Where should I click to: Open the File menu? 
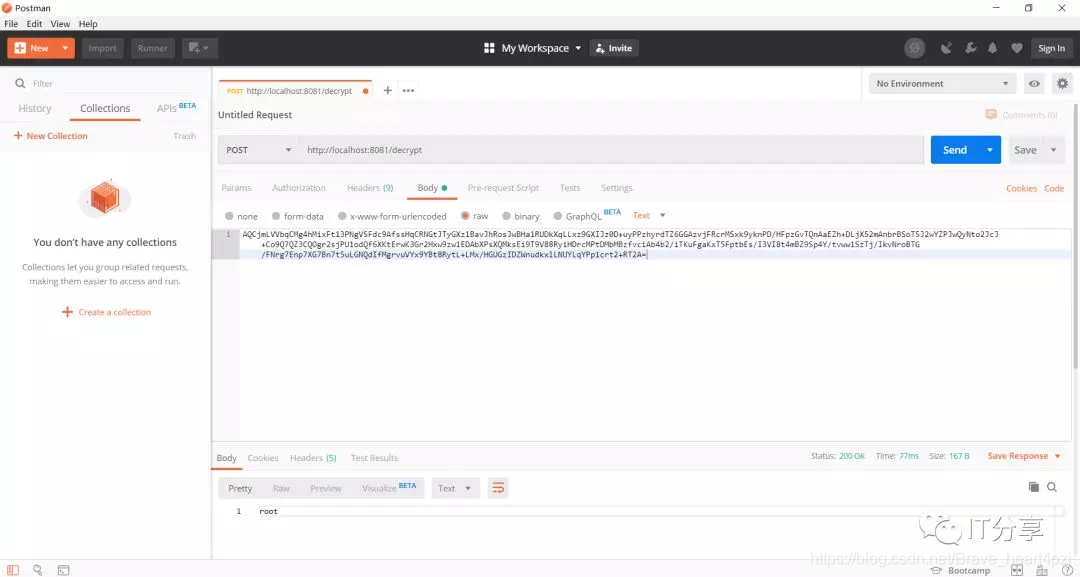tap(11, 23)
